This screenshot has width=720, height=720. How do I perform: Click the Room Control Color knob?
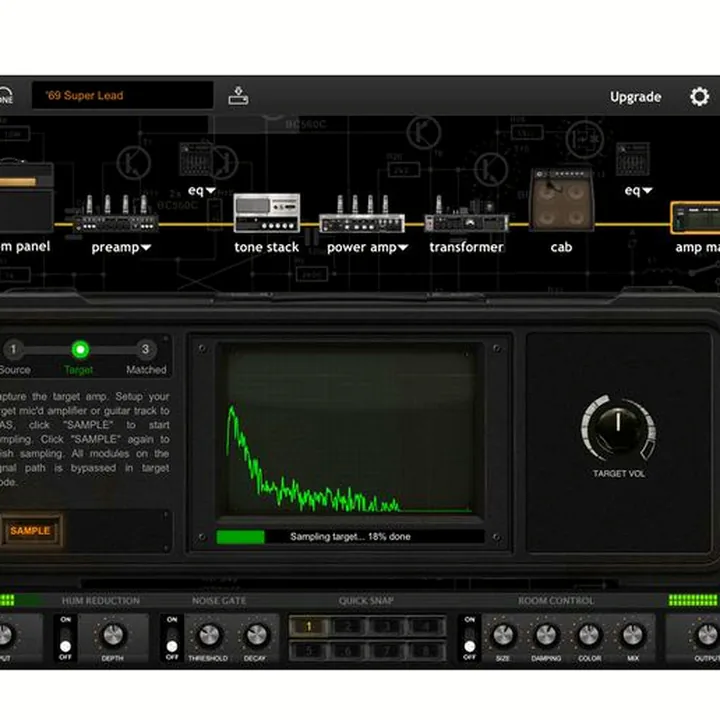pos(590,636)
